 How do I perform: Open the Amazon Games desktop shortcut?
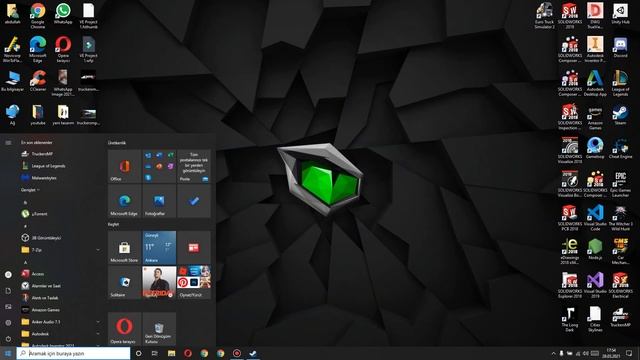[595, 117]
